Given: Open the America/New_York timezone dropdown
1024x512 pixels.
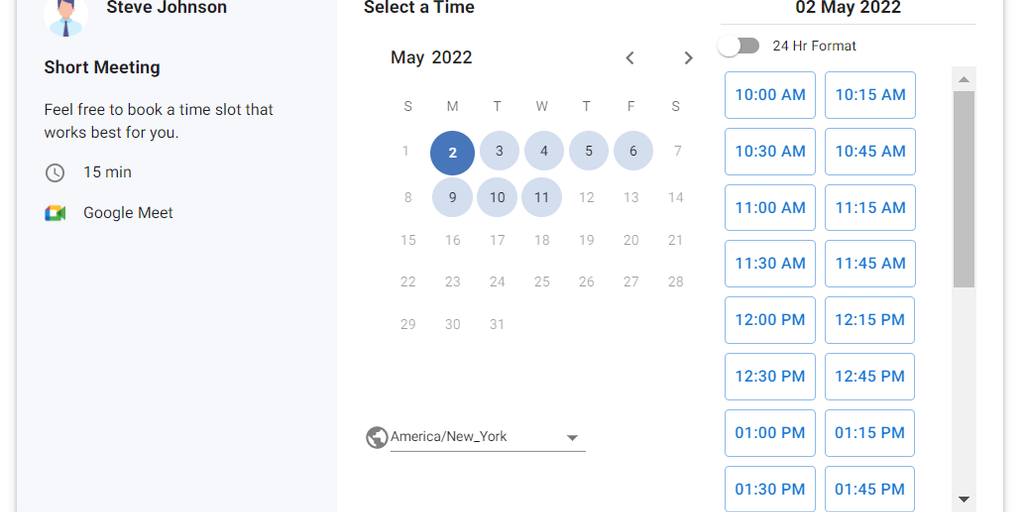Looking at the screenshot, I should pyautogui.click(x=486, y=437).
